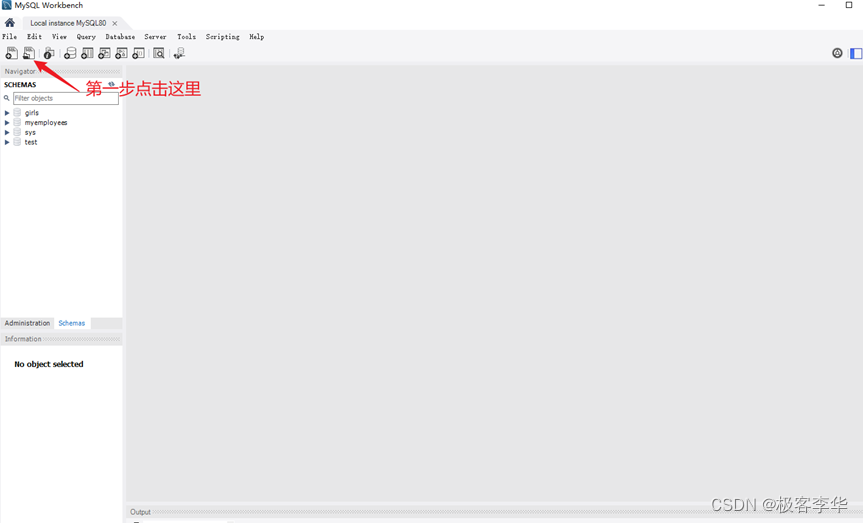Expand the myemployees schema
The width and height of the screenshot is (863, 523).
7,122
